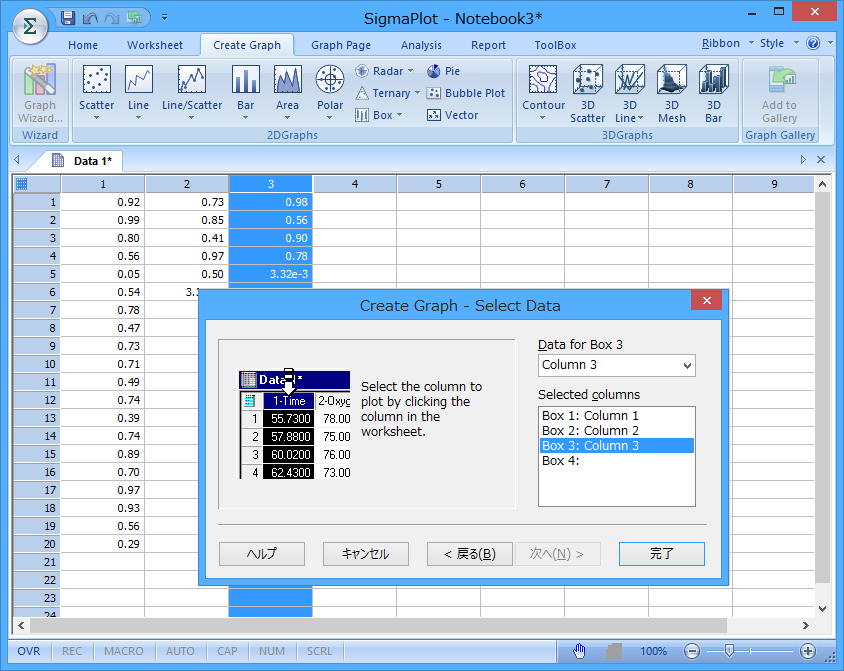Toggle MACRO indicator in status bar

pos(124,651)
